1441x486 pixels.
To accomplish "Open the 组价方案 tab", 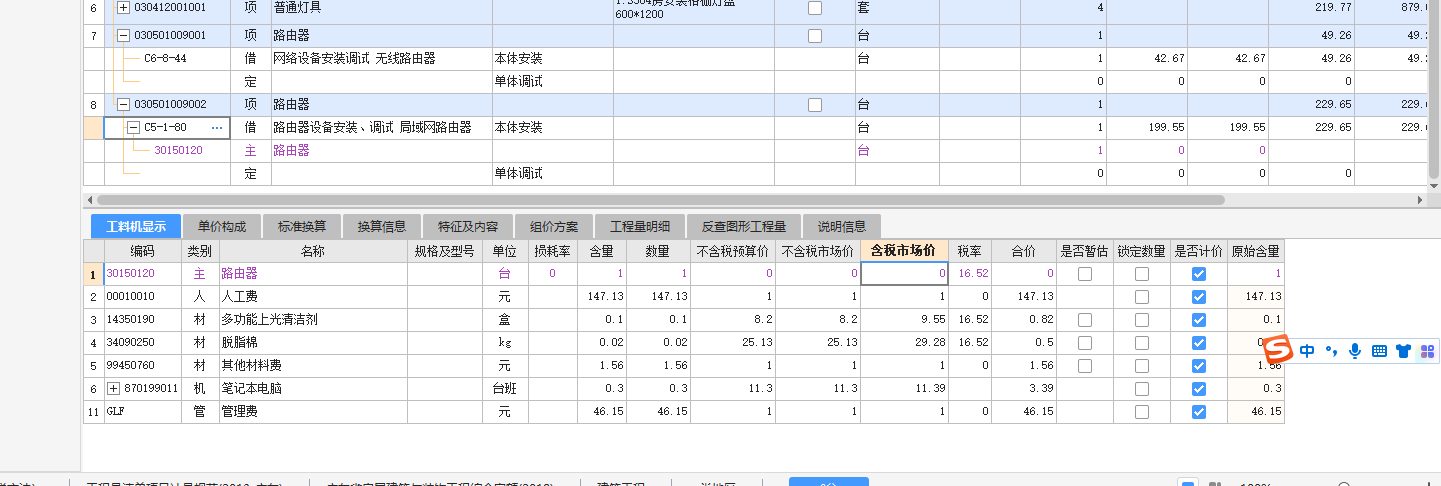I will pos(554,226).
